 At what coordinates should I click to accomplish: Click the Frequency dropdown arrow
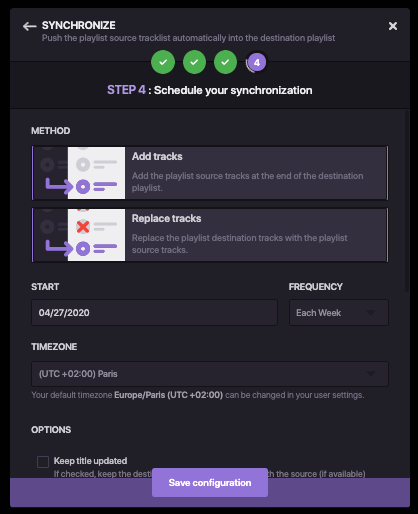tap(371, 313)
